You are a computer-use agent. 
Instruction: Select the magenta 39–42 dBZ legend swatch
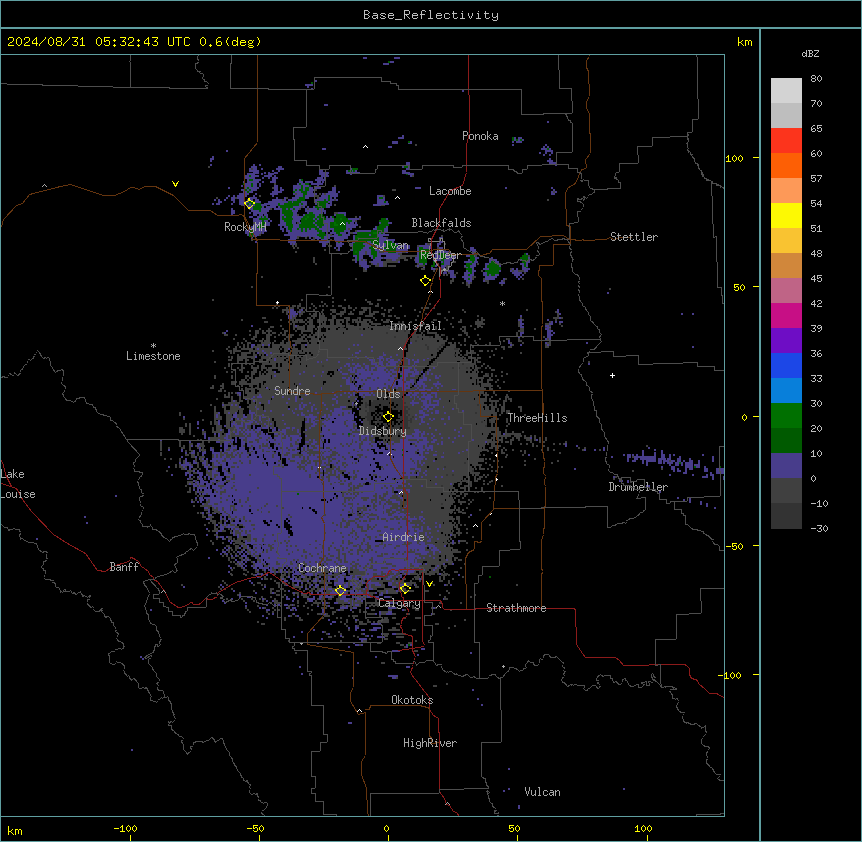786,315
